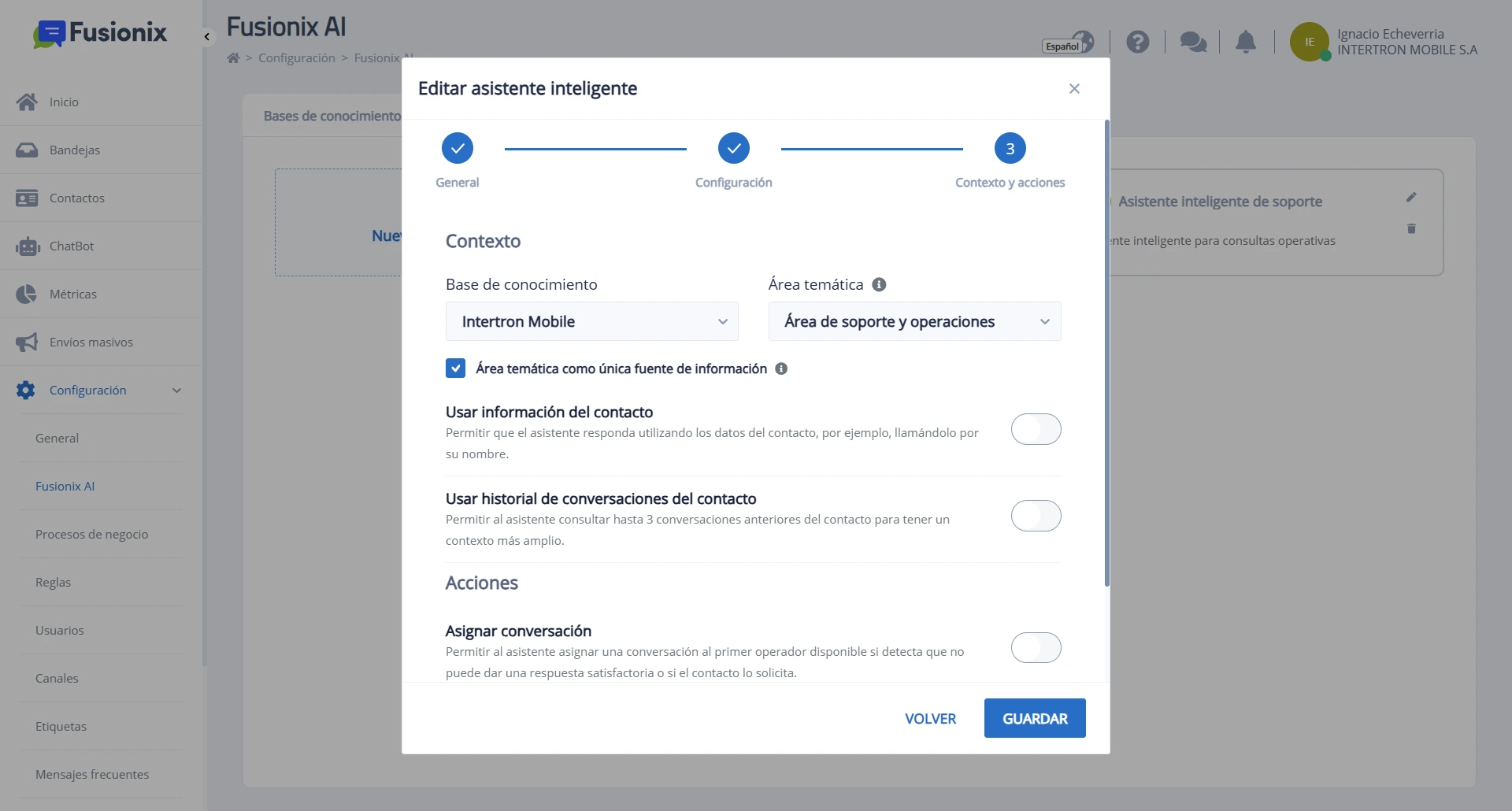Click the help question mark icon
The height and width of the screenshot is (811, 1512).
coord(1137,42)
